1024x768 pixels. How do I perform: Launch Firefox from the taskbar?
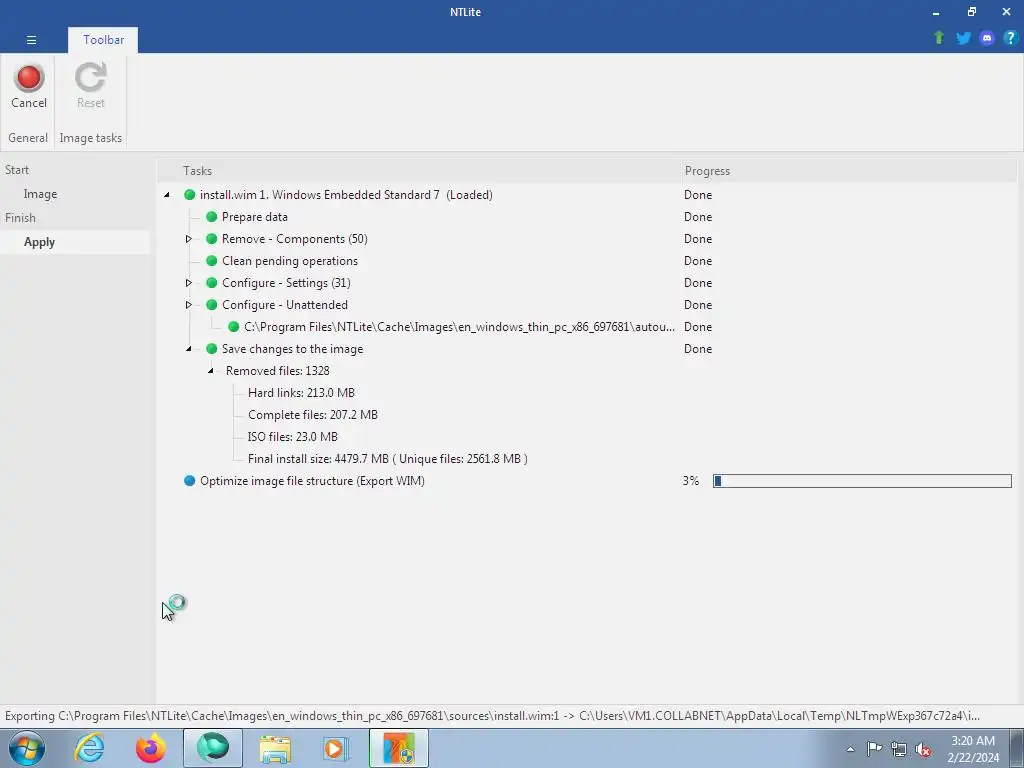pos(151,748)
